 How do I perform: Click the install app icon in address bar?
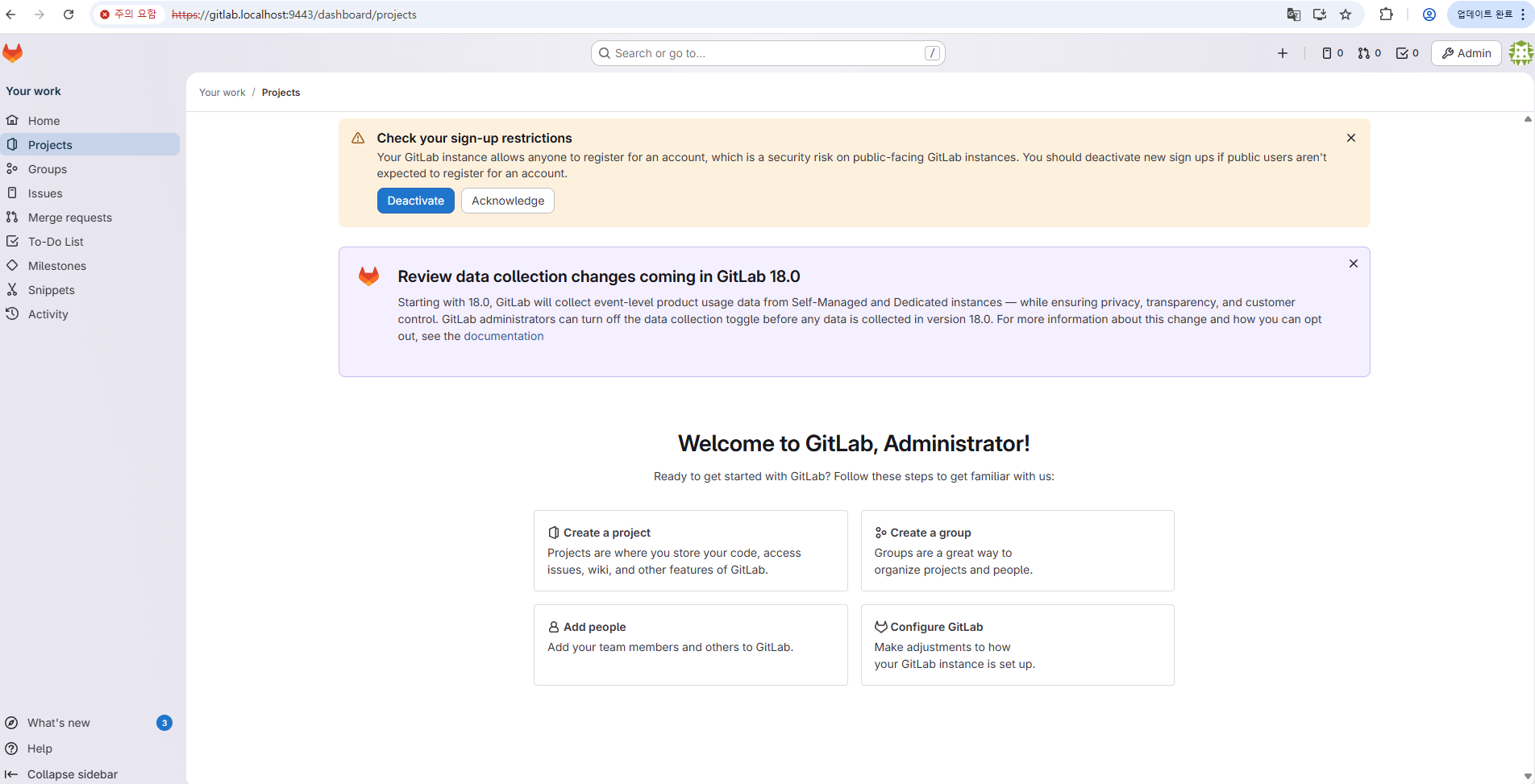[1320, 15]
